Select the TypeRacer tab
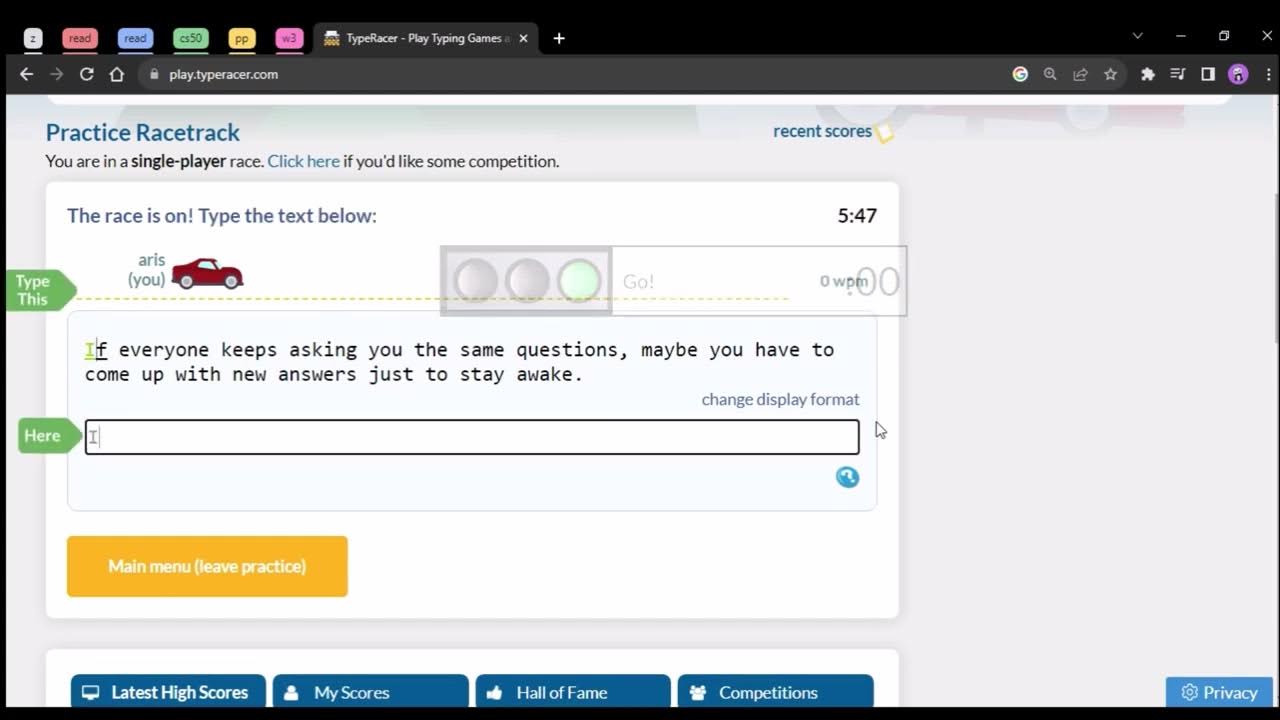1280x720 pixels. tap(427, 38)
